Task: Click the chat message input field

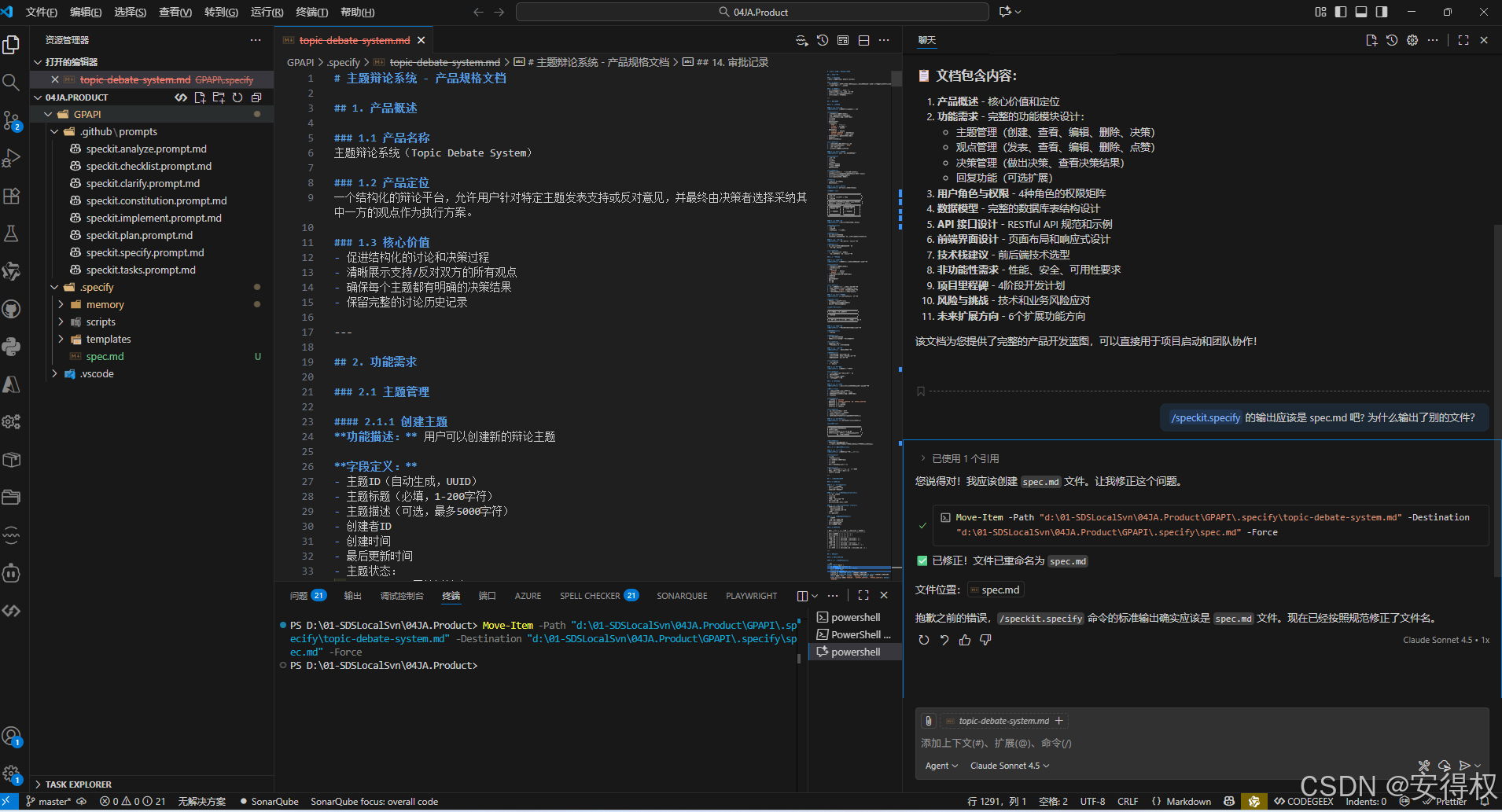Action: coord(1202,743)
